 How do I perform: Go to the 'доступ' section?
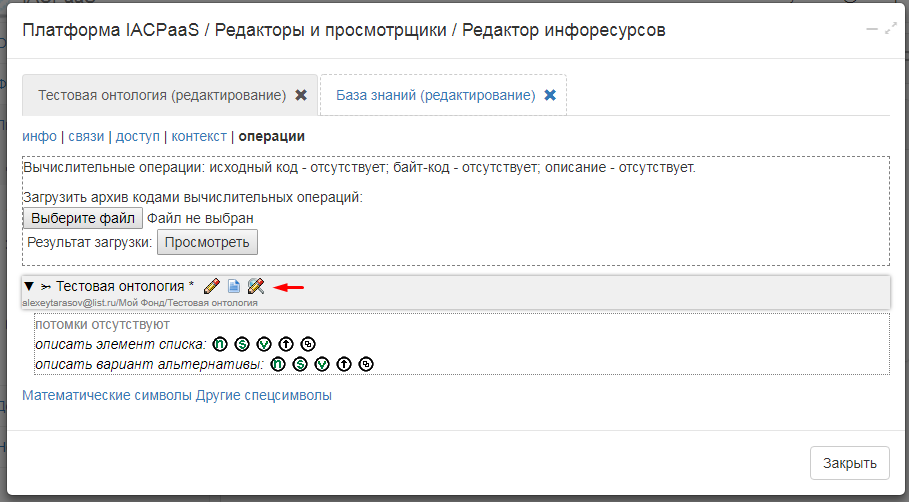tap(137, 136)
